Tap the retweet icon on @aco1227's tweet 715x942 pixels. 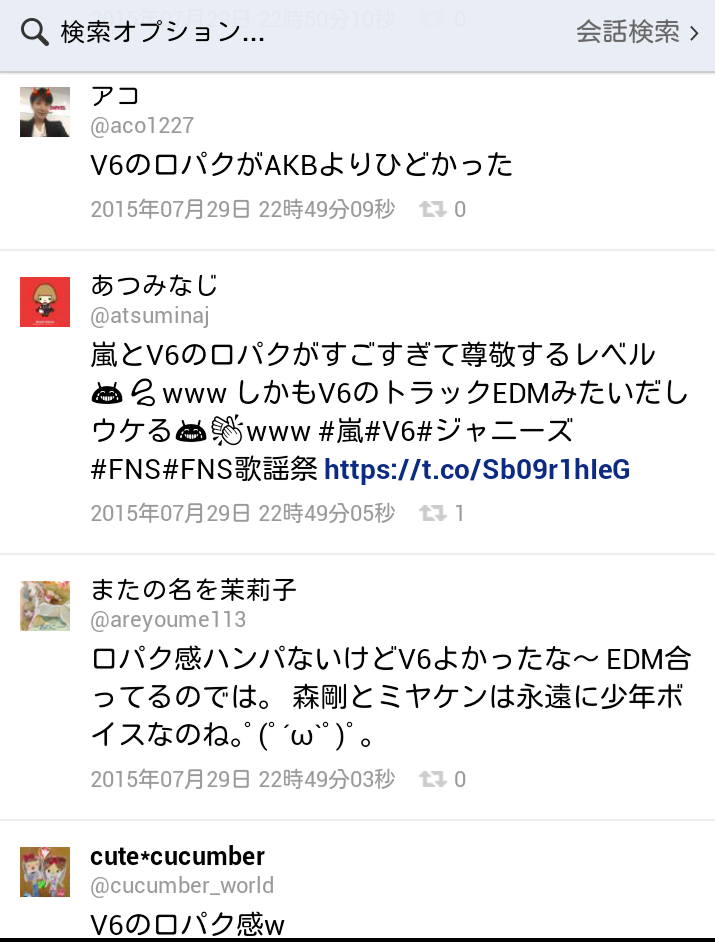[433, 209]
